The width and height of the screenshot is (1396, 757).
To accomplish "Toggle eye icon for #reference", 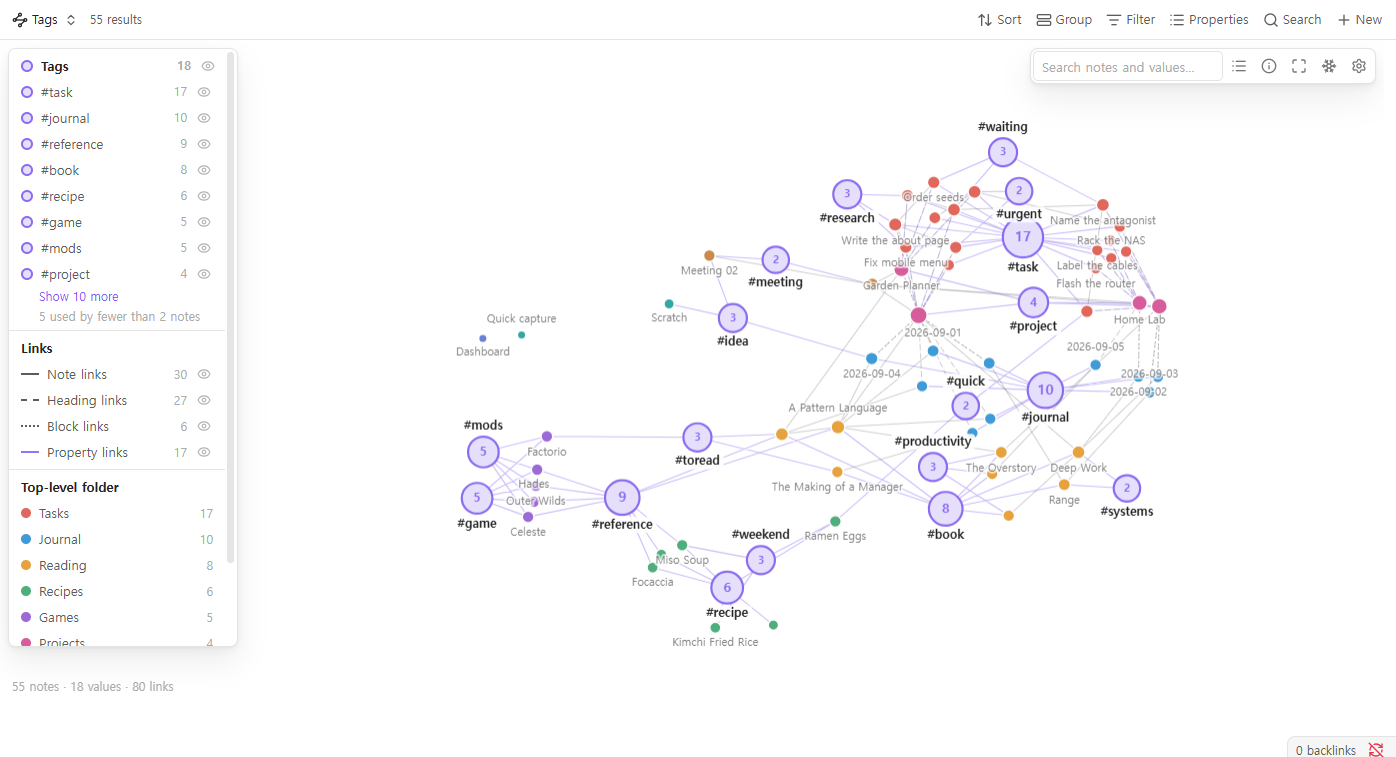I will pyautogui.click(x=204, y=144).
